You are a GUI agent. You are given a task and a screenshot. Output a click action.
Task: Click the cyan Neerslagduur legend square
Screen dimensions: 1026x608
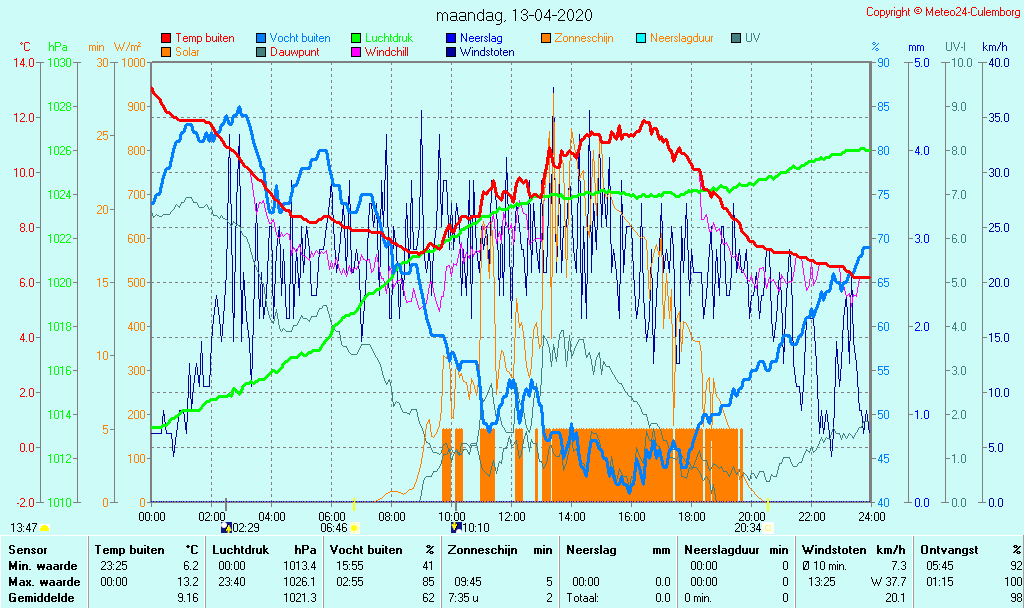point(641,38)
